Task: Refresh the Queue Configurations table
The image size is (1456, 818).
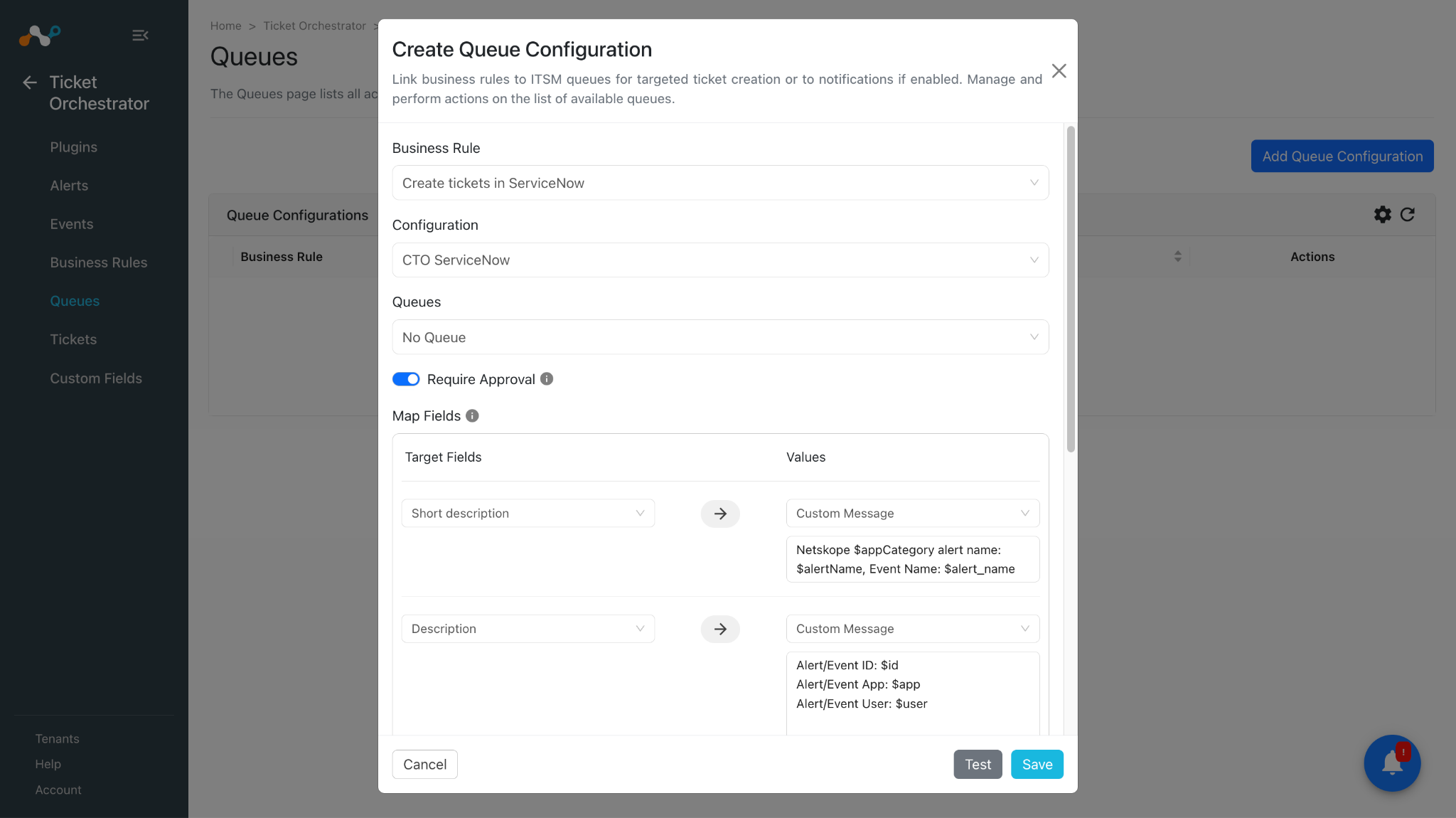Action: point(1408,215)
